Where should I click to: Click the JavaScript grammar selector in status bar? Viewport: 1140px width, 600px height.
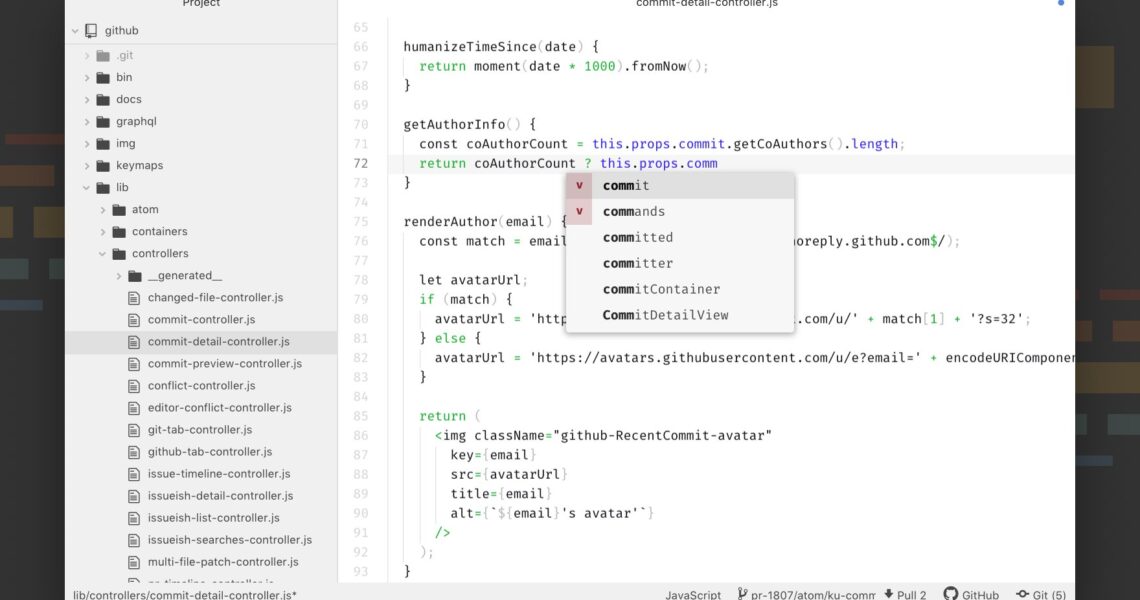click(693, 594)
